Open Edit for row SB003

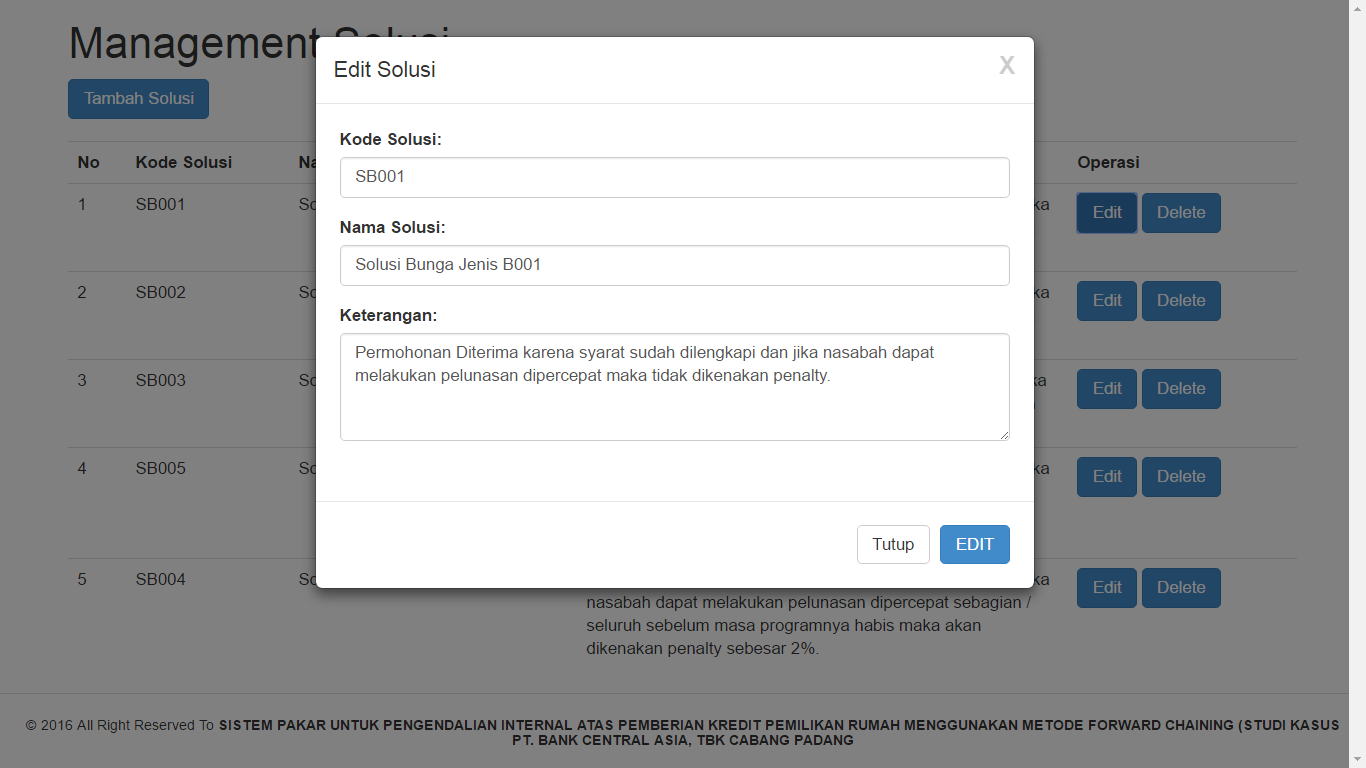tap(1106, 389)
